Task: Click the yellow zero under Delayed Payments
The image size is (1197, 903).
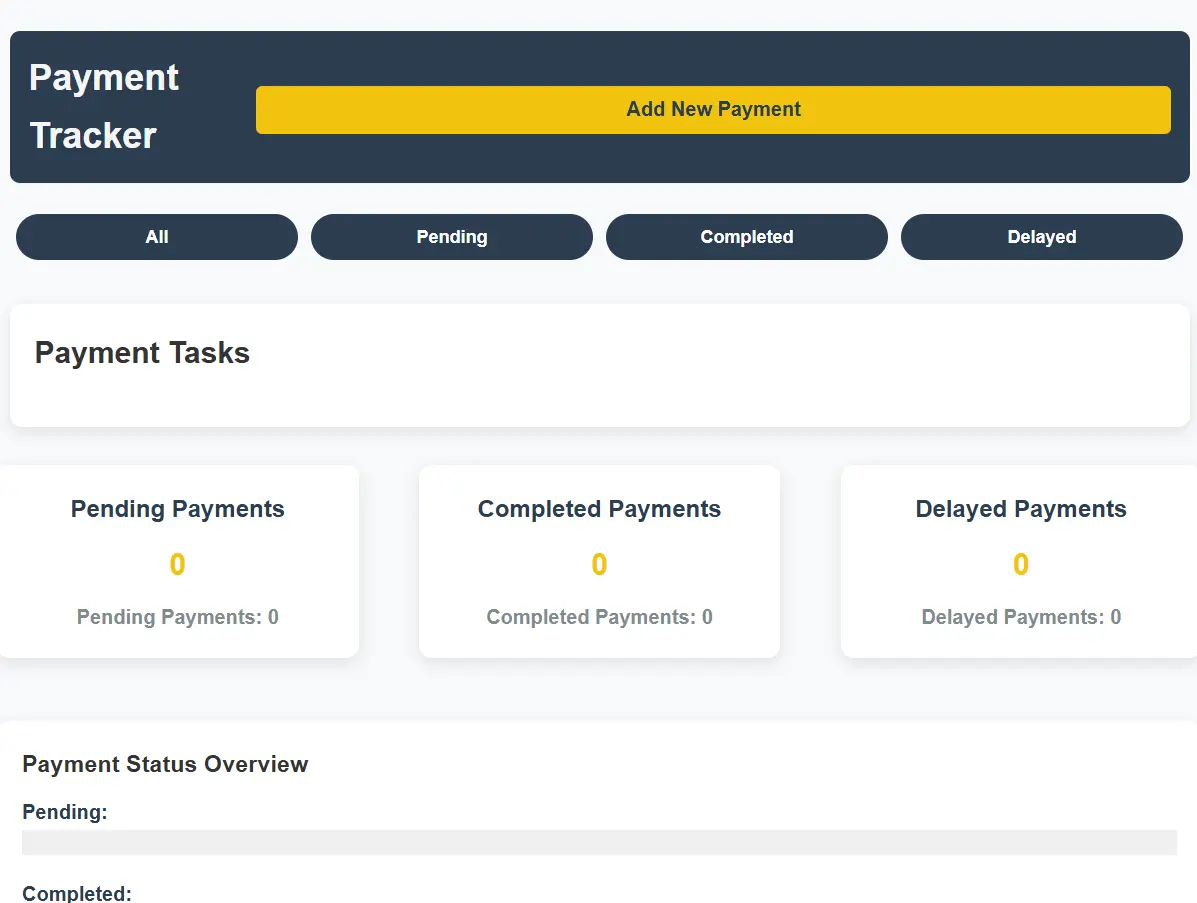Action: coord(1020,564)
